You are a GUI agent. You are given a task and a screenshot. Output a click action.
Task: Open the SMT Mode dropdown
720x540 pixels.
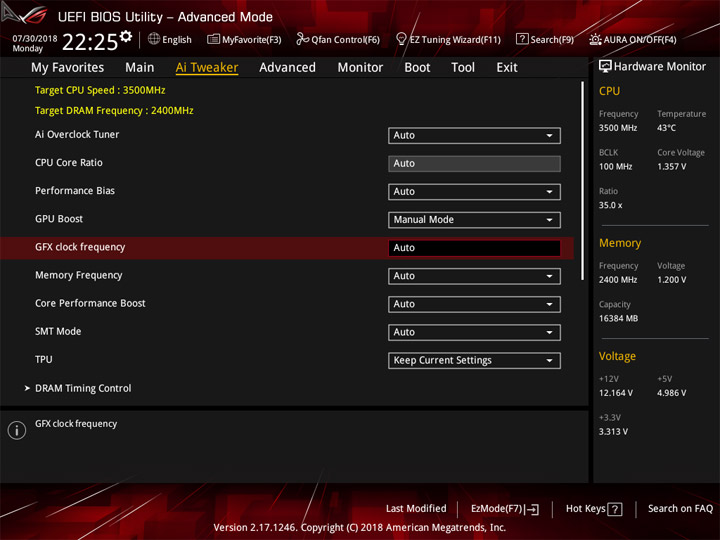(474, 332)
